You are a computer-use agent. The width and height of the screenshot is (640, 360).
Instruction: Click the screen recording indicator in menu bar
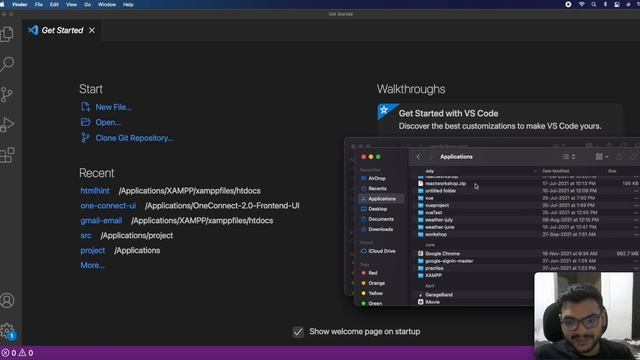[x=568, y=4]
